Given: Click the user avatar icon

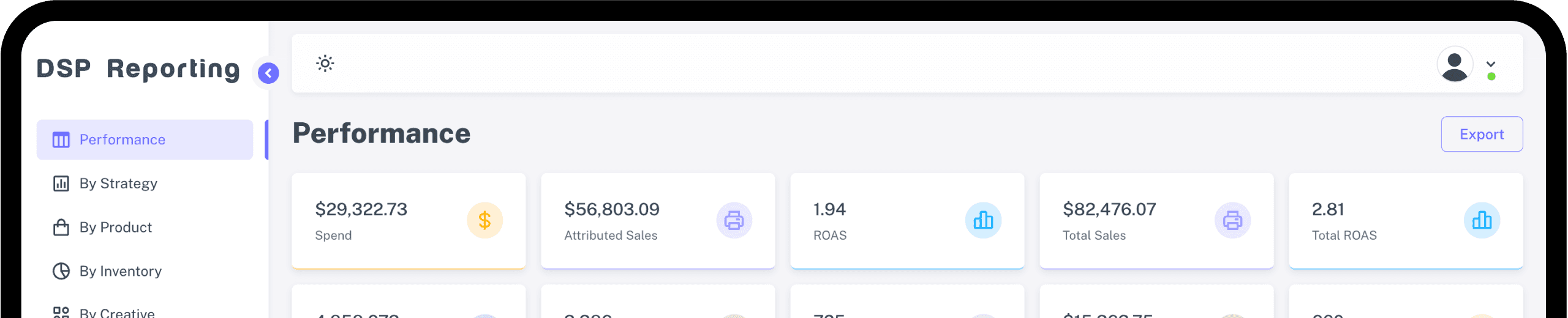Looking at the screenshot, I should pyautogui.click(x=1455, y=64).
